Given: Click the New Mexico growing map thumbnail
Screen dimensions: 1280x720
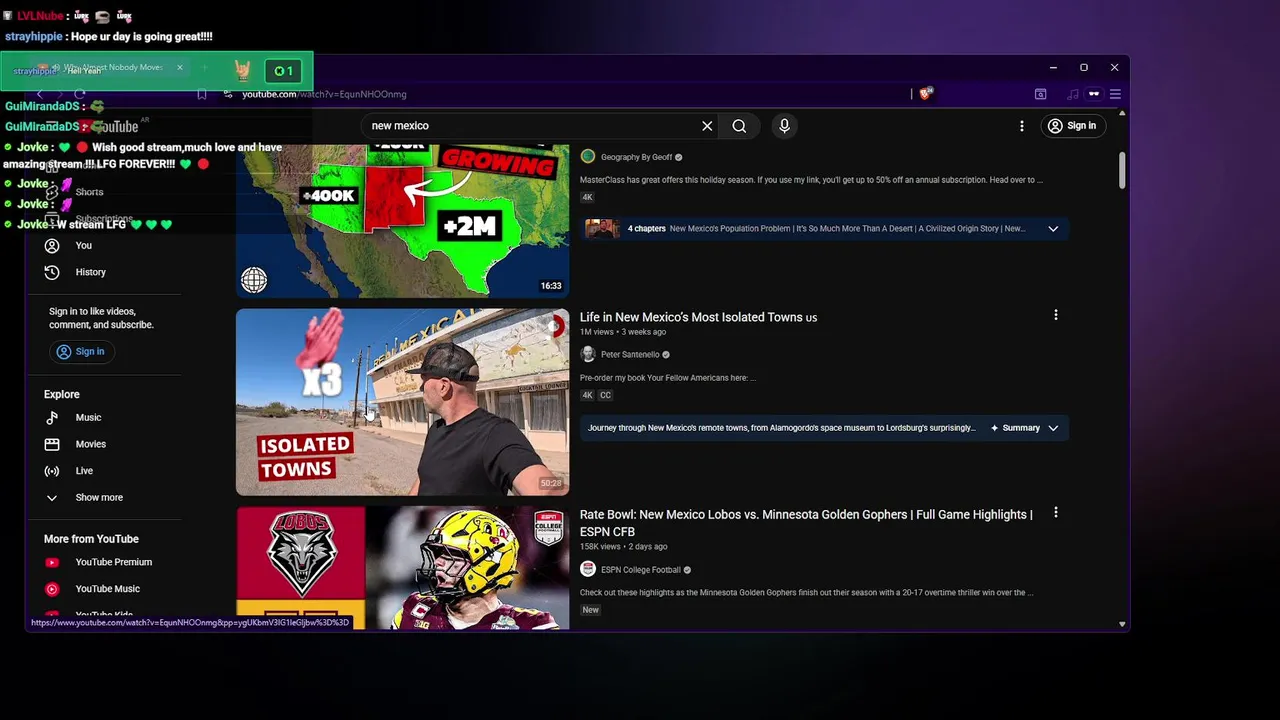Looking at the screenshot, I should [x=403, y=221].
